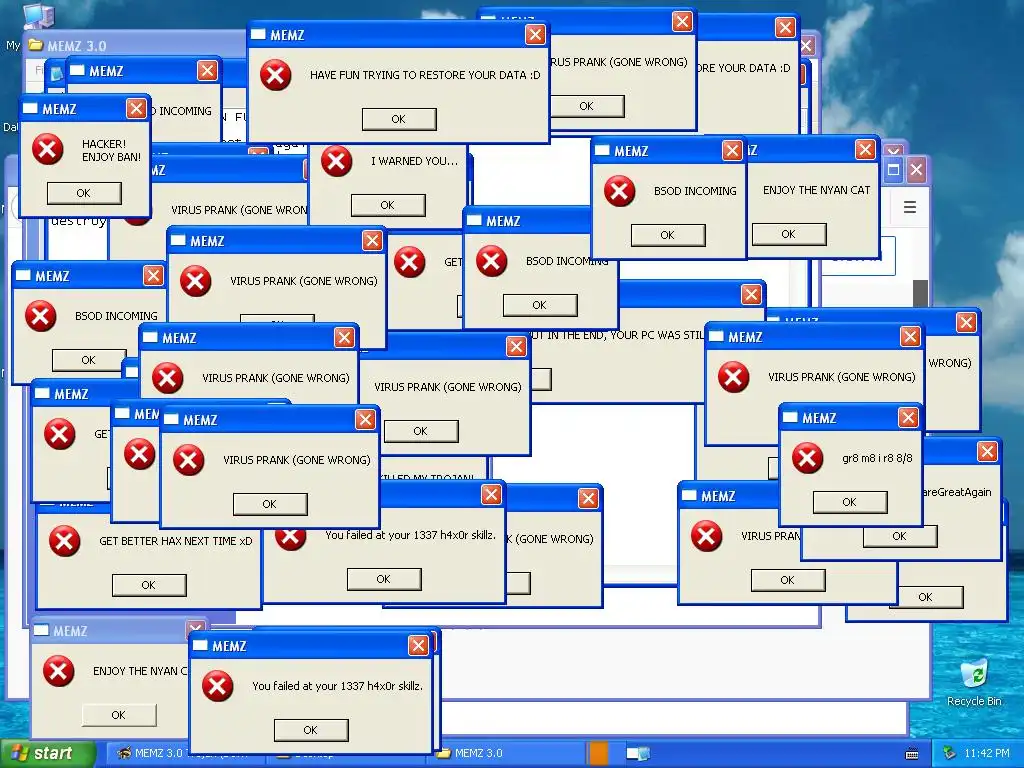Click OK in the HACKER! ENJOY BAN! dialog
The height and width of the screenshot is (768, 1024).
[x=84, y=193]
